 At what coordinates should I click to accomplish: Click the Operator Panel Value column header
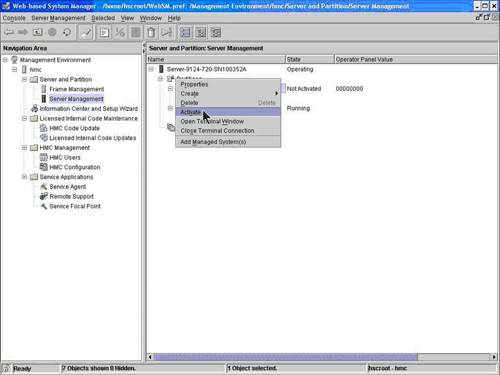pos(416,59)
